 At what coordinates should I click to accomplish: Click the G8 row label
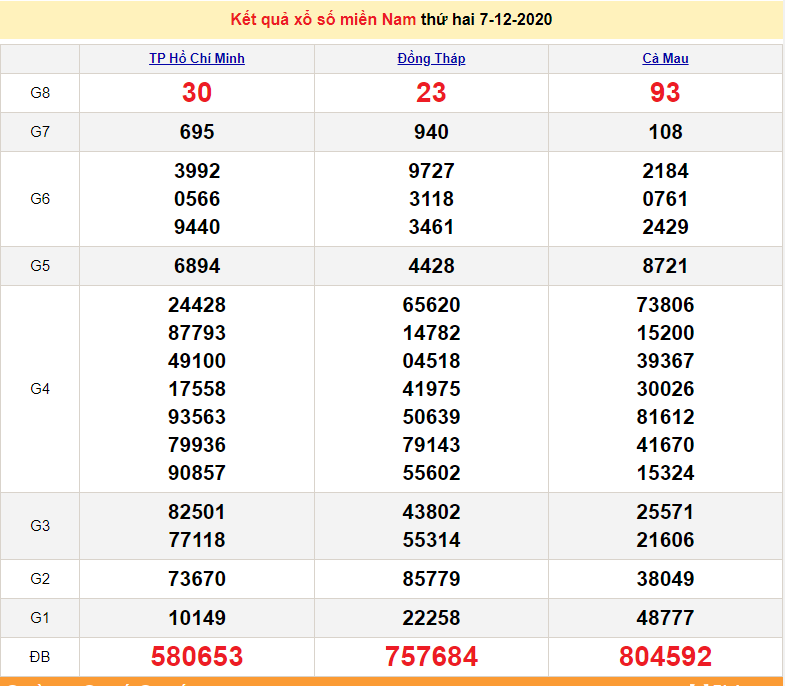(x=40, y=93)
